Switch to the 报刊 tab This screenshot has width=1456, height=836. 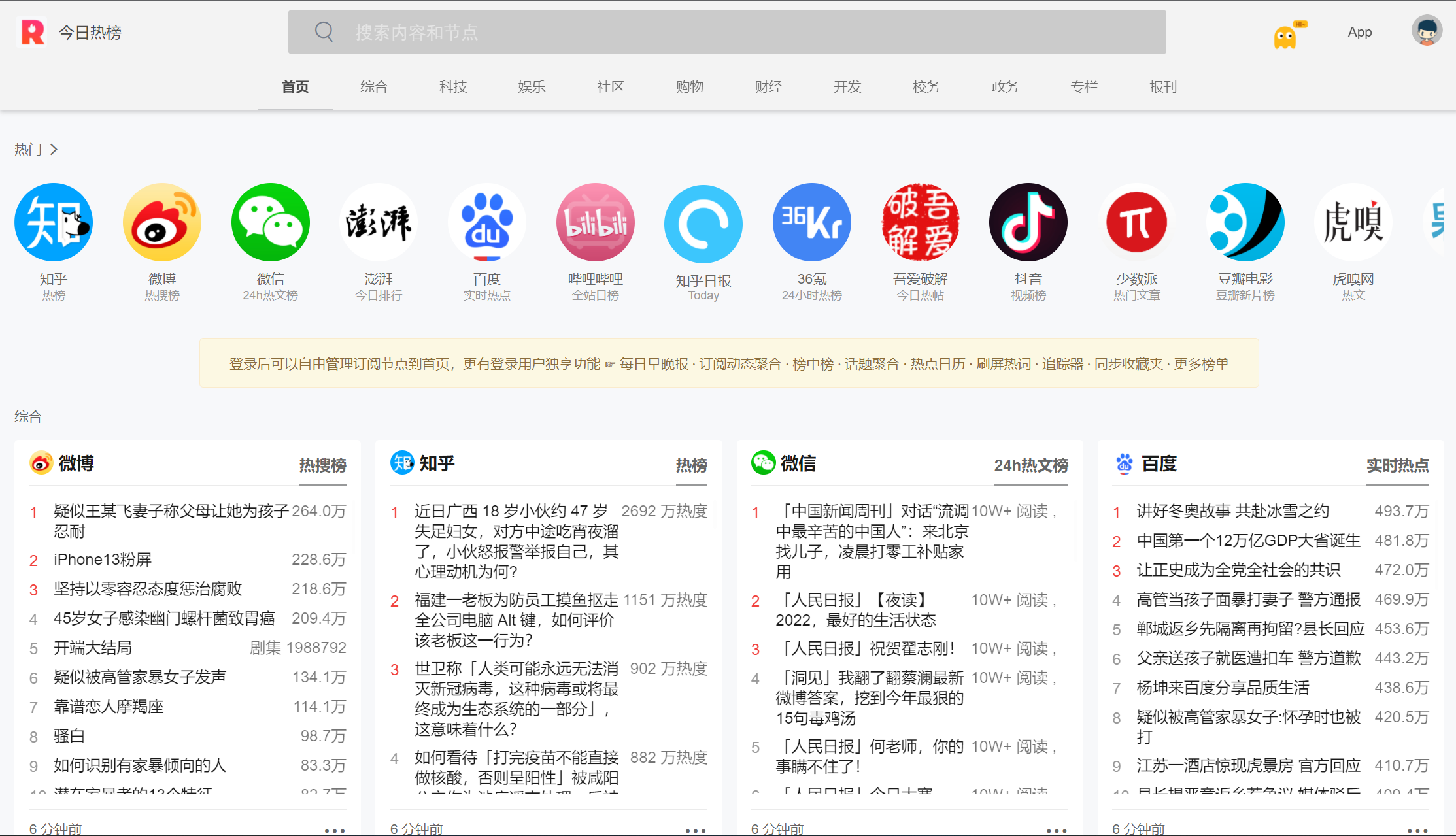(1163, 87)
